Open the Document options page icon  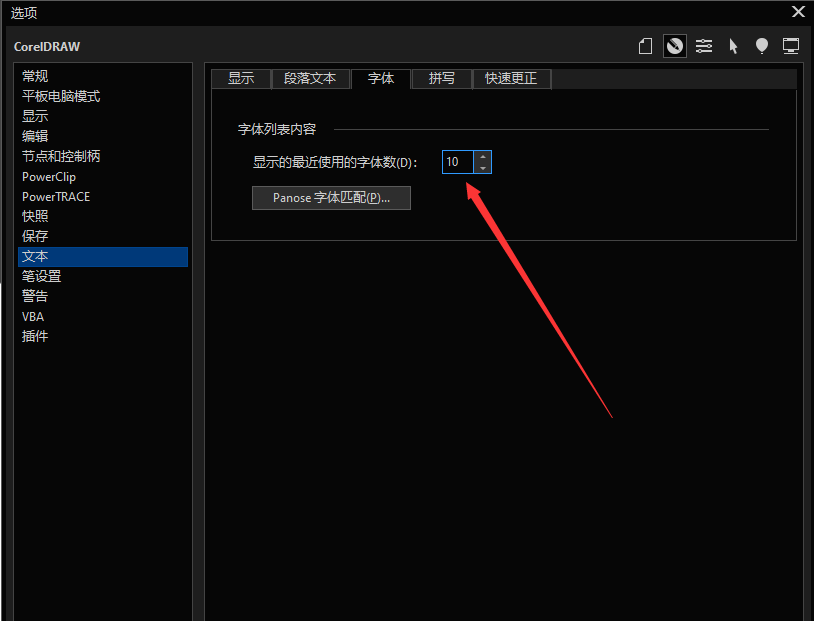[645, 46]
